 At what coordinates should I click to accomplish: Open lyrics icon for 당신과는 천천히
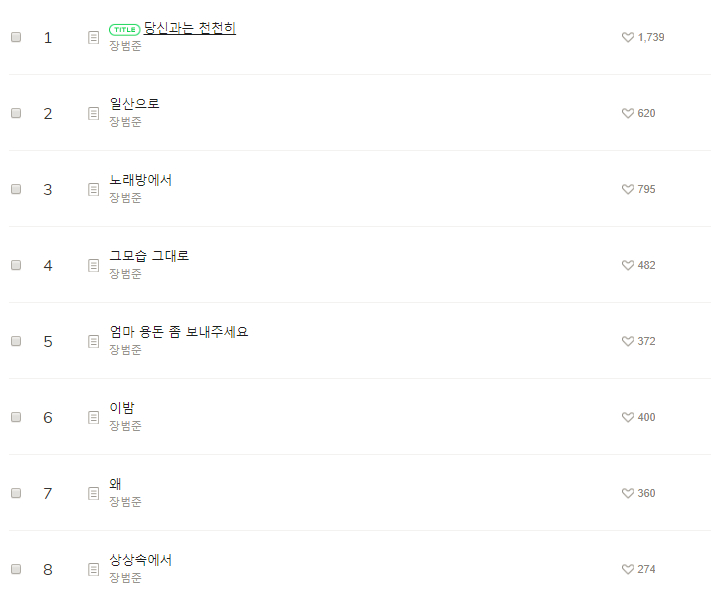point(93,37)
